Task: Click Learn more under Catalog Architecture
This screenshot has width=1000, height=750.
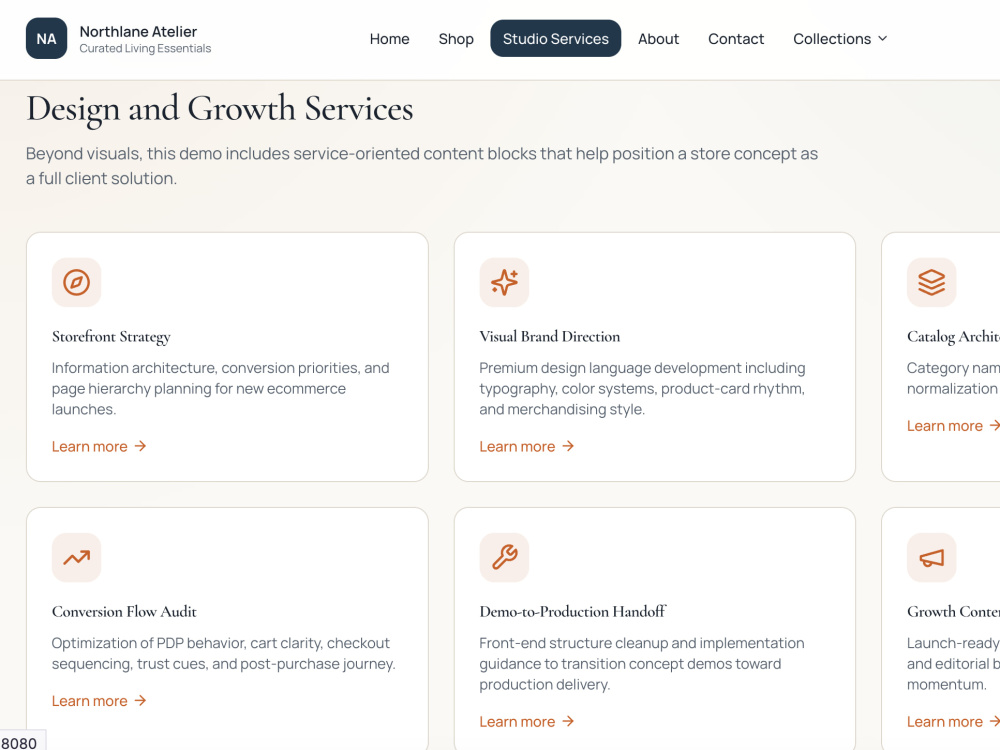Action: tap(953, 426)
